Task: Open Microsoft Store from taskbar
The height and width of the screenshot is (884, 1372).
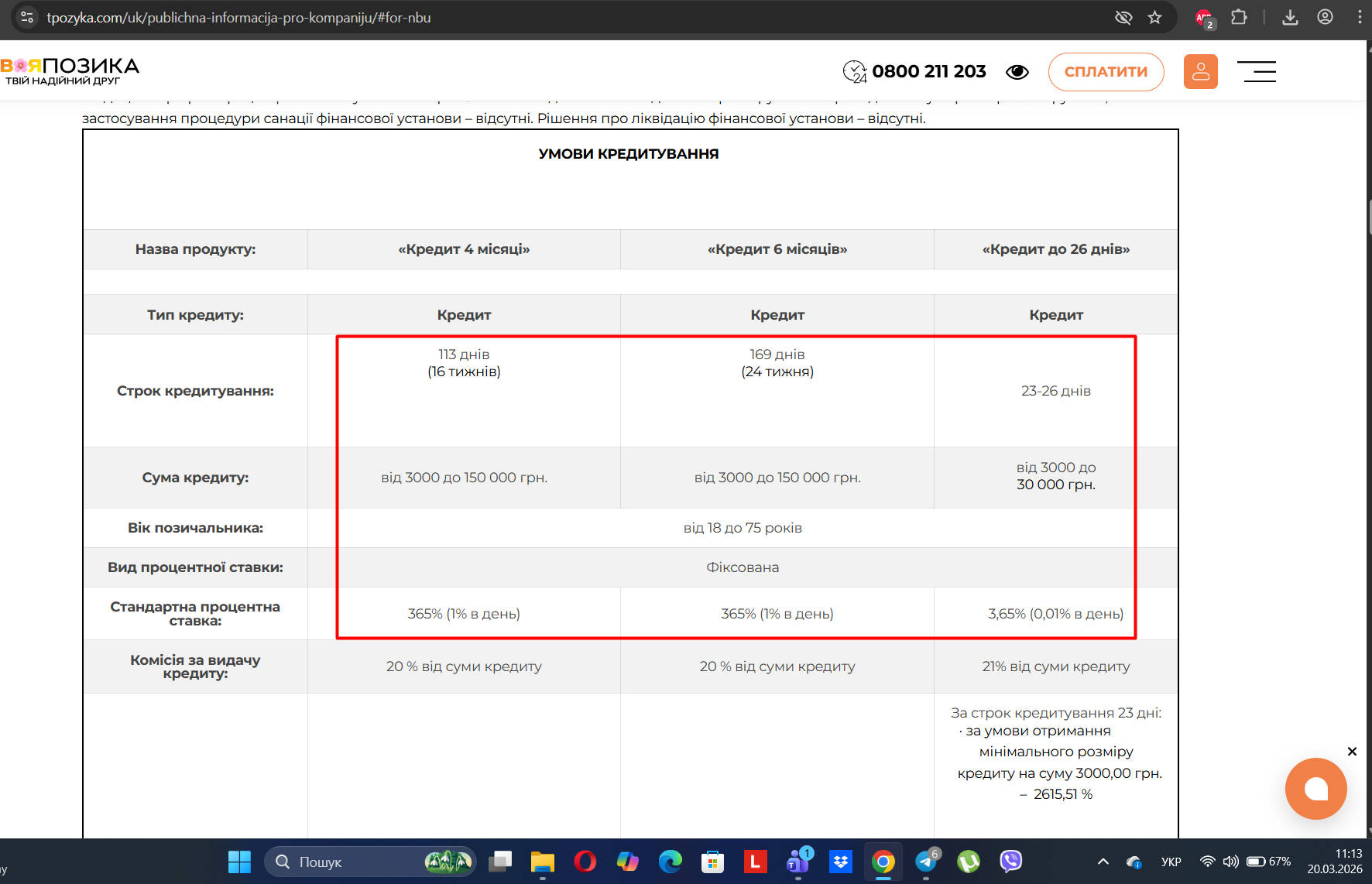Action: click(x=712, y=862)
